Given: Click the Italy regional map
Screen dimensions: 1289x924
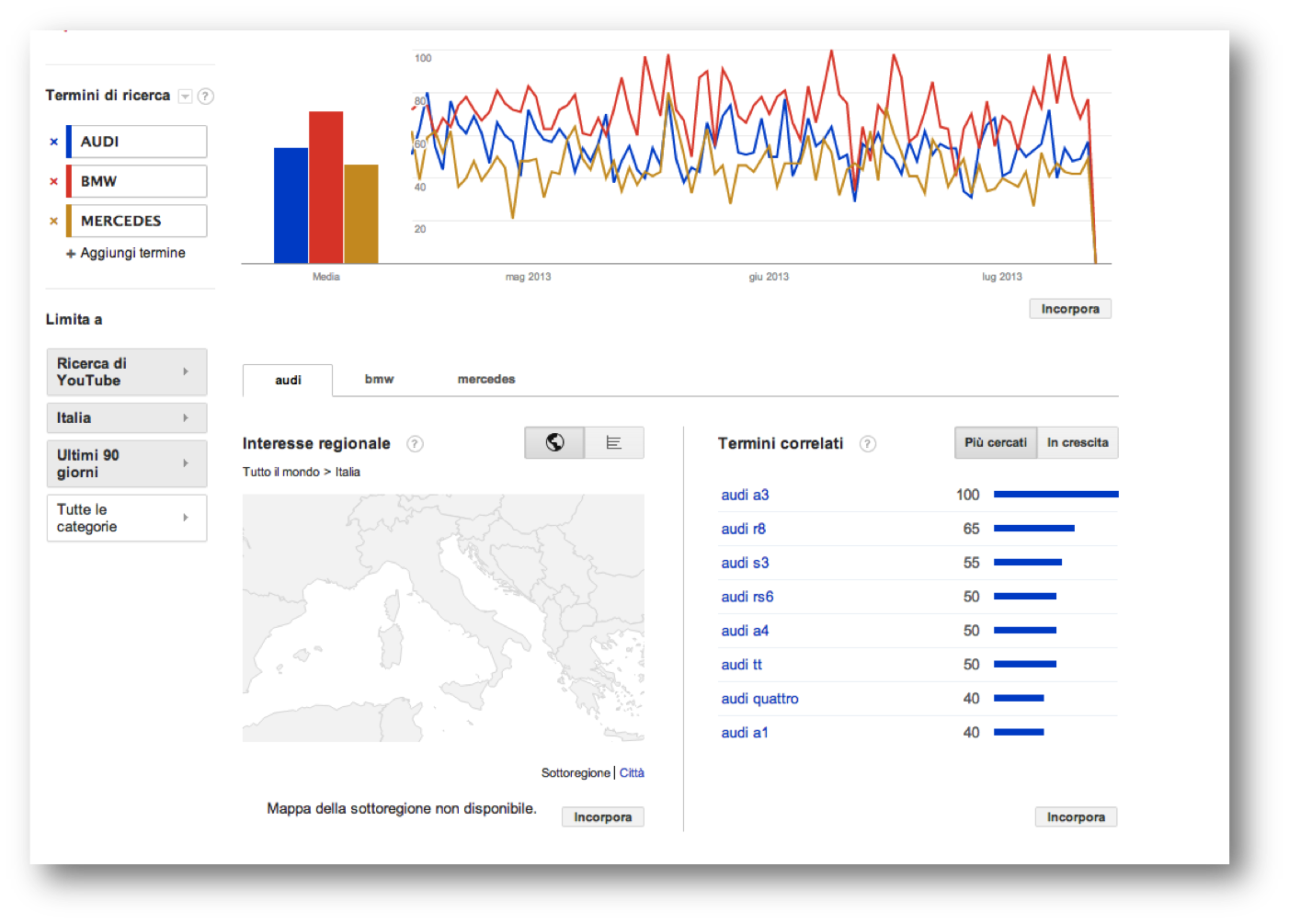Looking at the screenshot, I should pos(443,618).
